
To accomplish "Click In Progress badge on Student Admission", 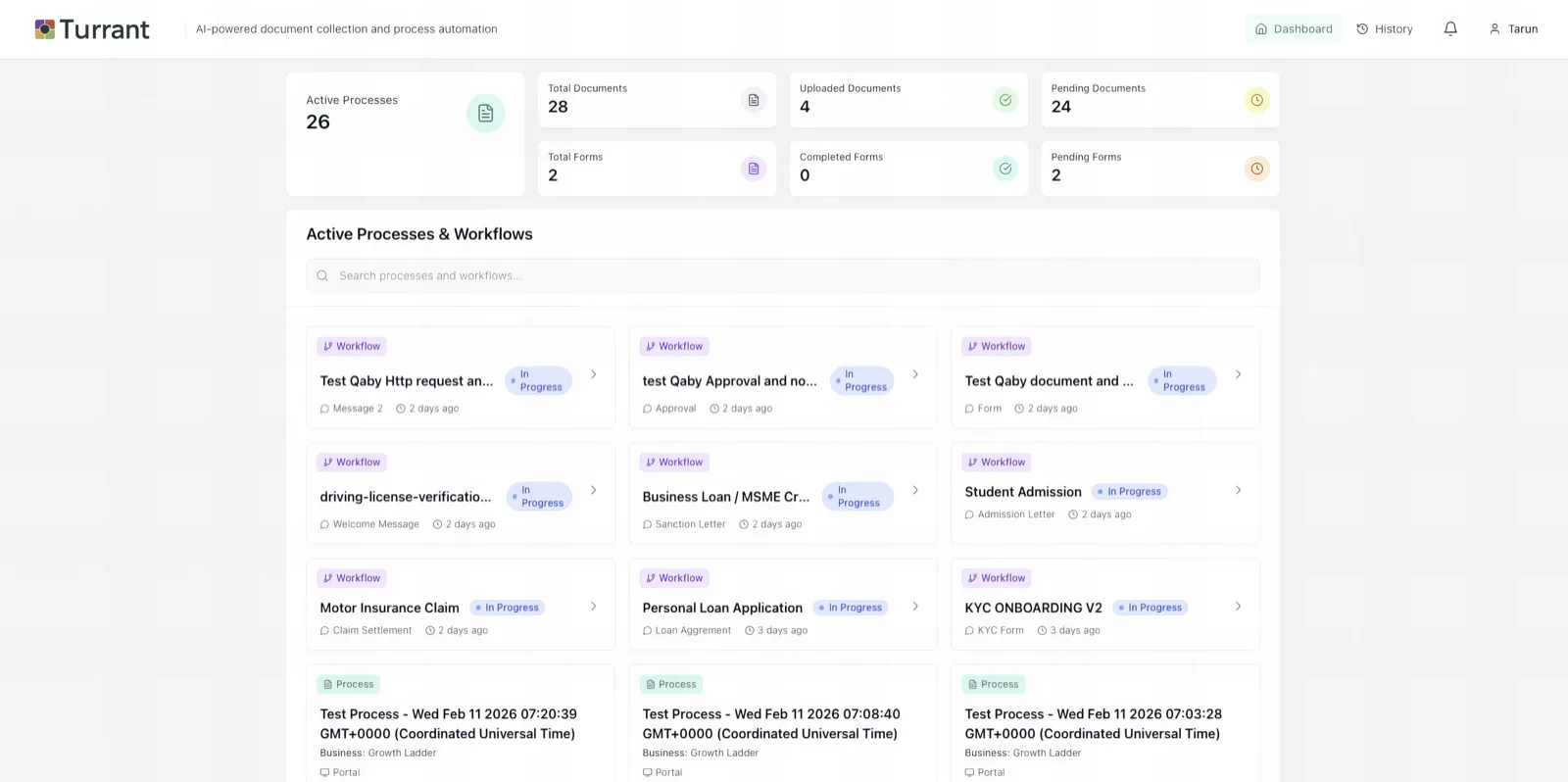I will 1130,492.
